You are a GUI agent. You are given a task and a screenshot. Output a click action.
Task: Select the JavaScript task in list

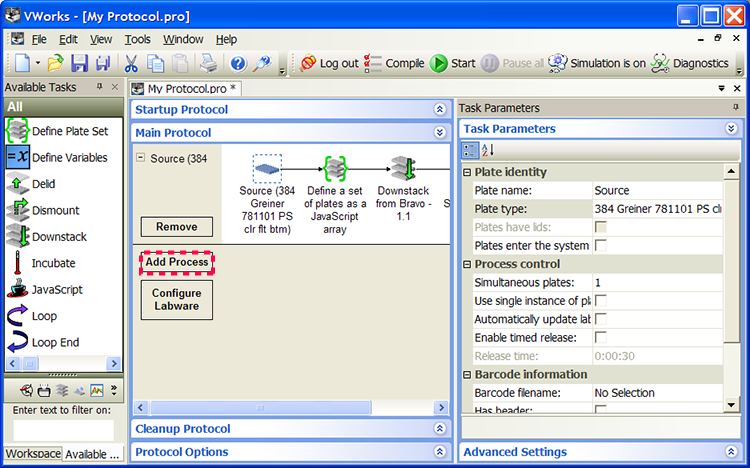[x=56, y=290]
